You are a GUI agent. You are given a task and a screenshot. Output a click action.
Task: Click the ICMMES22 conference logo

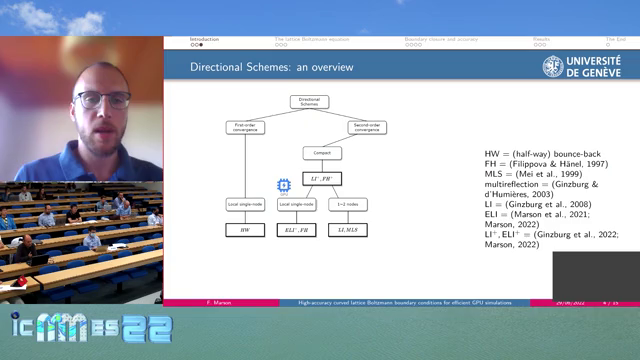tap(92, 328)
